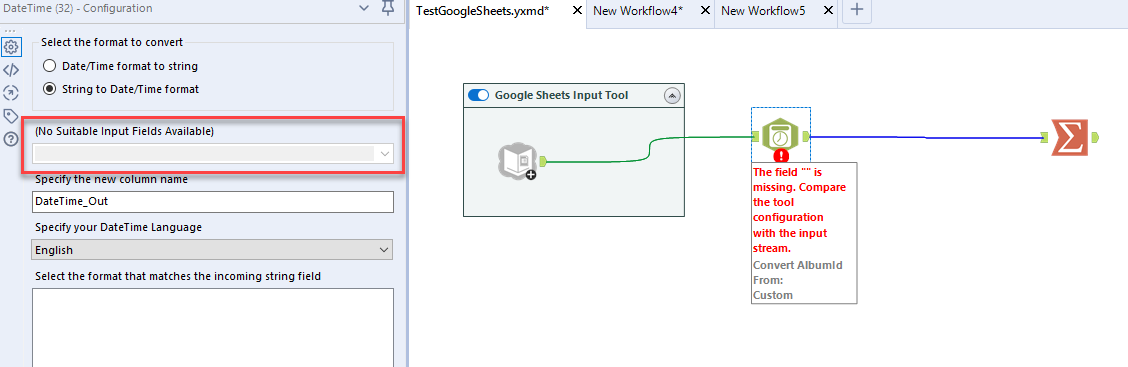
Task: Toggle the Google Sheets Input Tool container
Action: 478,95
